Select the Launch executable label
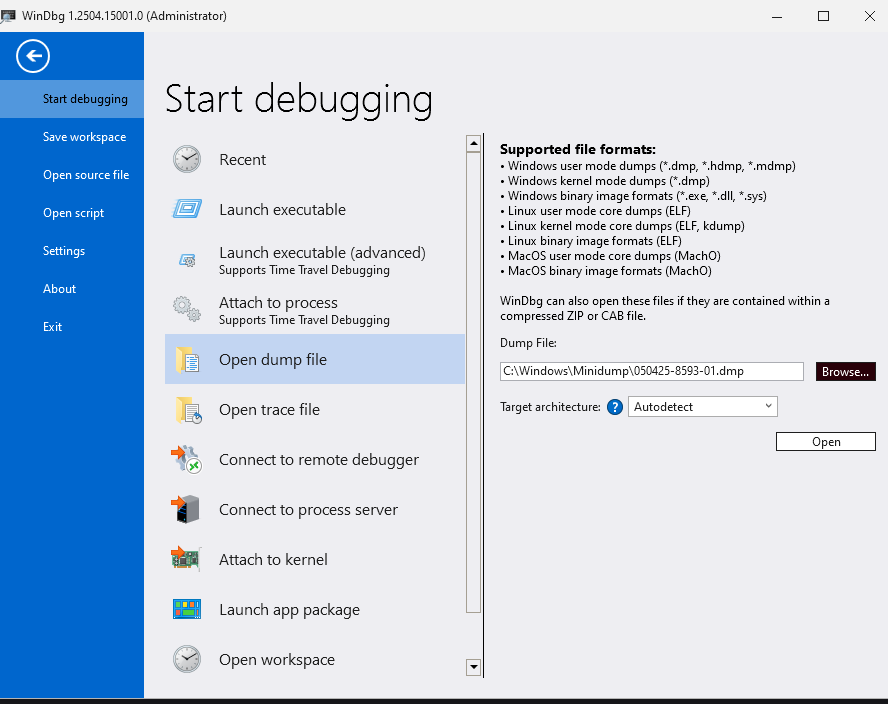Viewport: 888px width, 704px height. coord(283,210)
